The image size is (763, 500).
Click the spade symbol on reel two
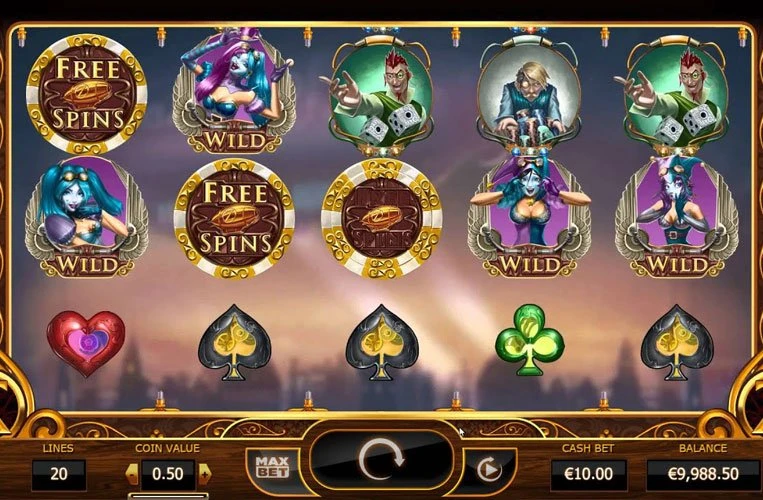[x=235, y=342]
